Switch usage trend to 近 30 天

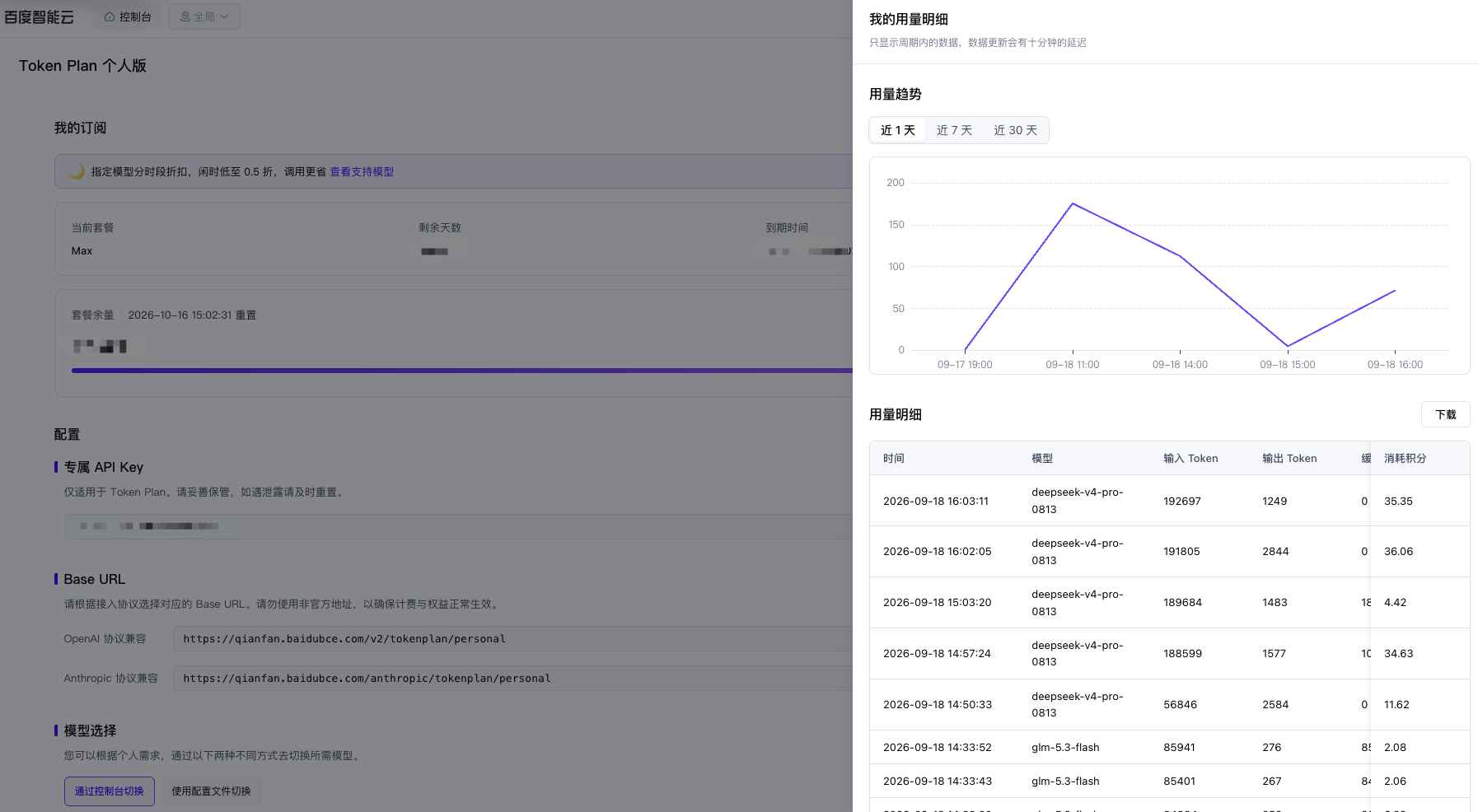1015,130
